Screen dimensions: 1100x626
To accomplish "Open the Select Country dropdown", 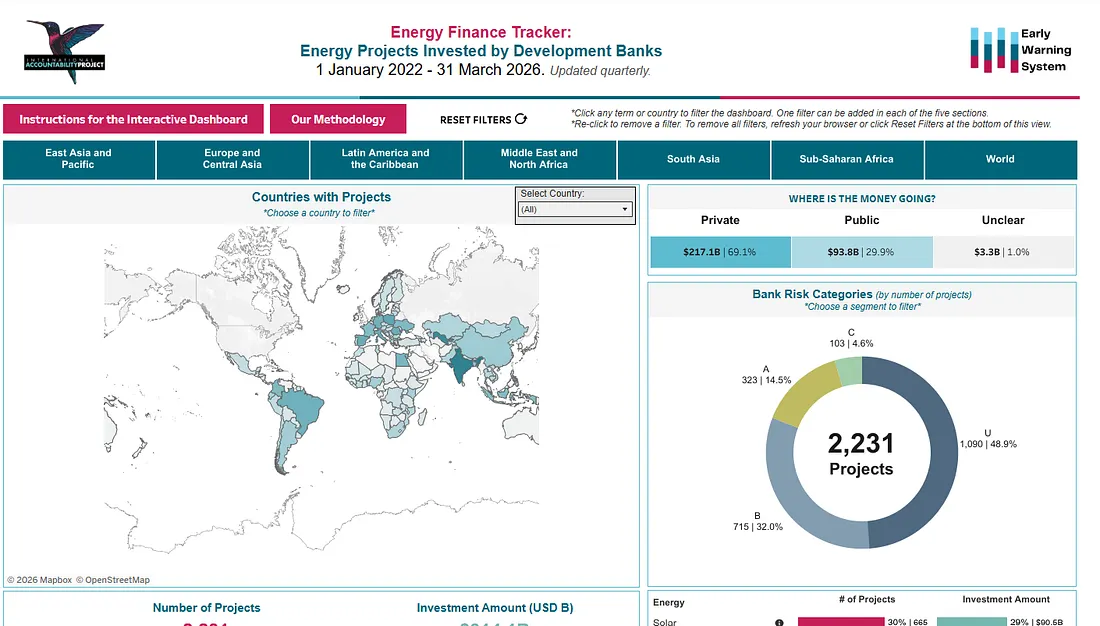I will 575,209.
